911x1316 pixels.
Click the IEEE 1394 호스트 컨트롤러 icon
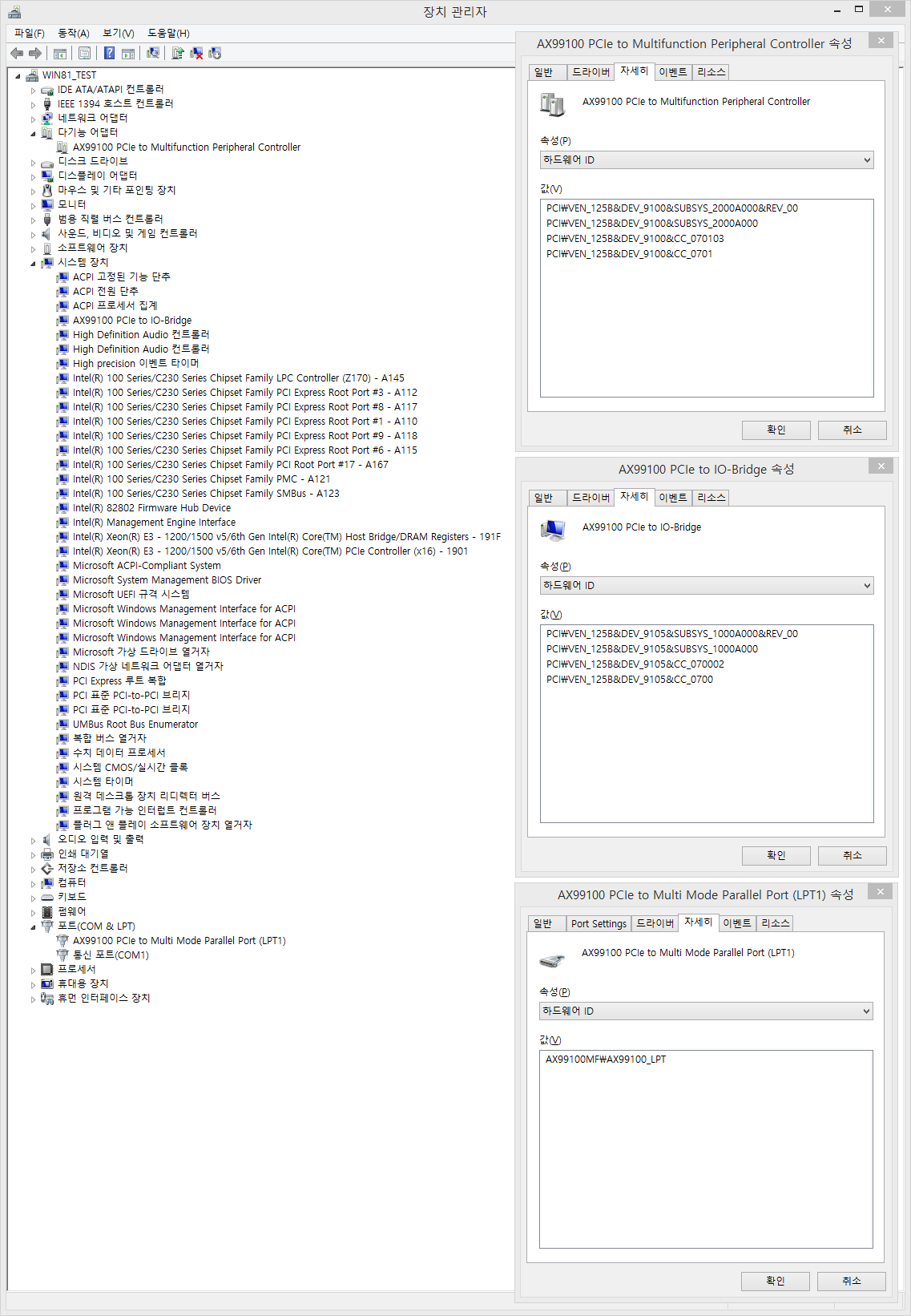(47, 103)
